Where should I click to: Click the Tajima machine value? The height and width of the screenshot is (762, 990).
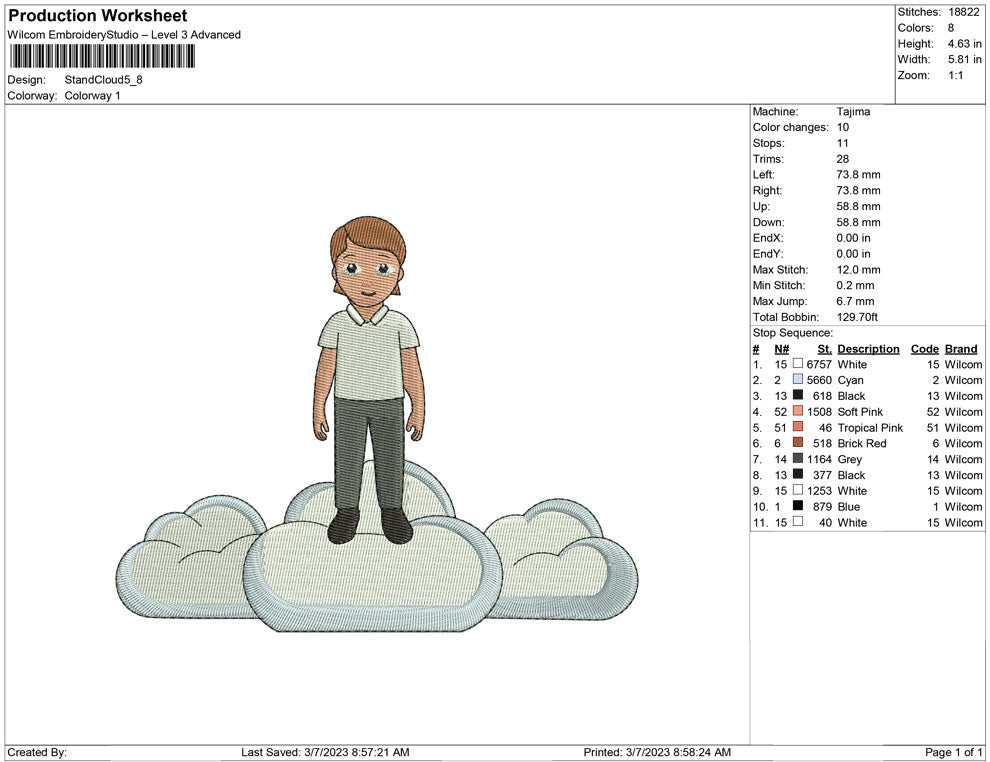tap(853, 112)
